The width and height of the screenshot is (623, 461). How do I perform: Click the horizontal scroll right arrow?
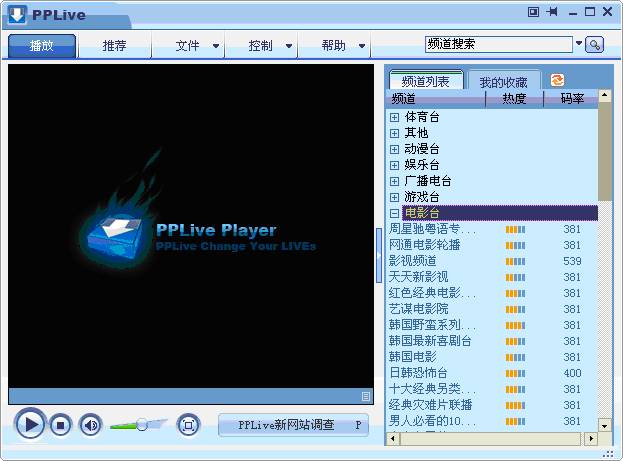(591, 439)
